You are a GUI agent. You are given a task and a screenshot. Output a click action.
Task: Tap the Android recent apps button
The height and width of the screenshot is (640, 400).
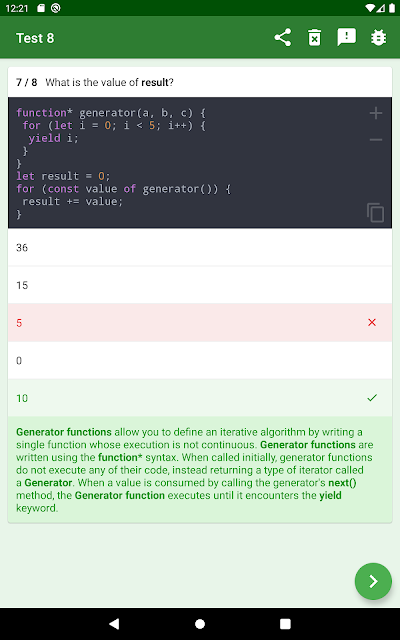(x=285, y=624)
